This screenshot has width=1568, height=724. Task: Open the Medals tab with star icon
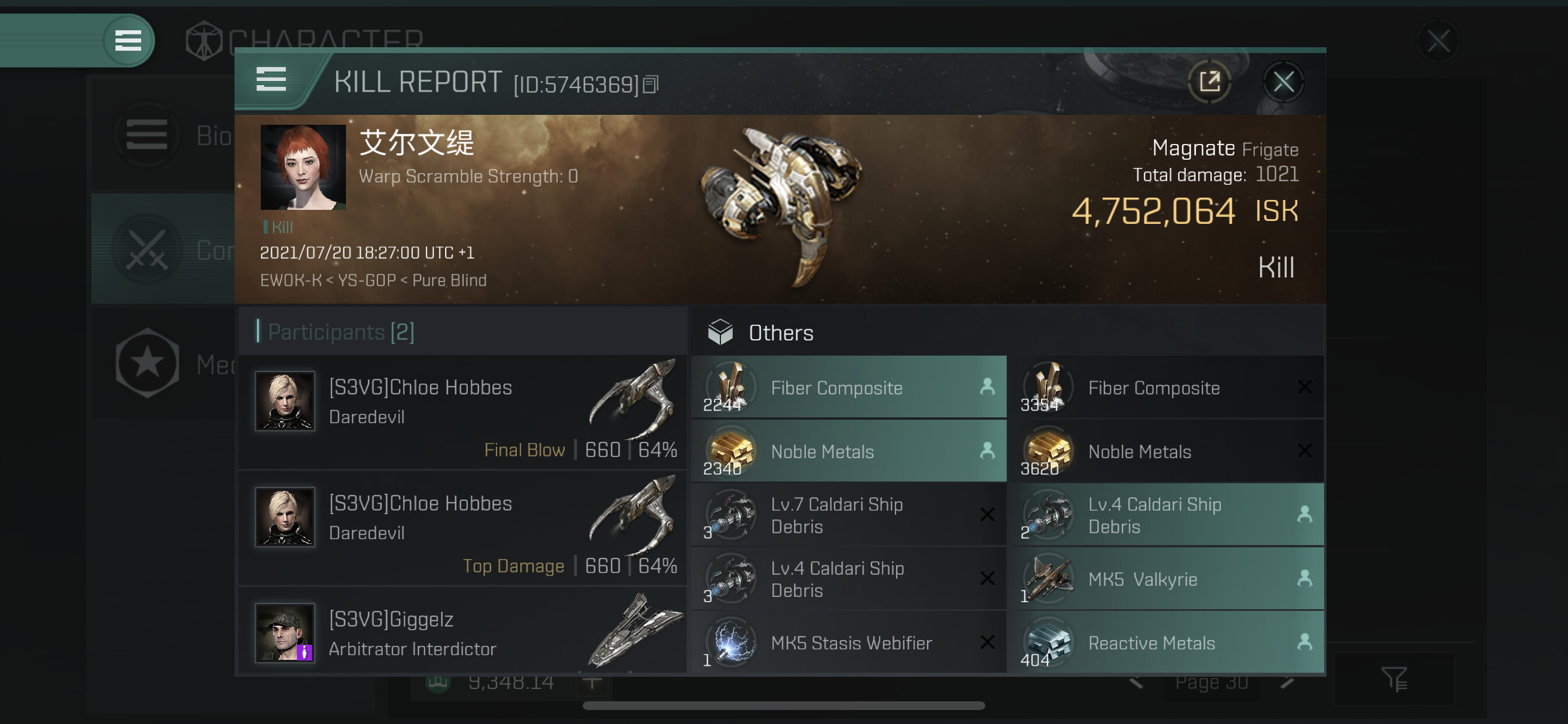tap(164, 364)
